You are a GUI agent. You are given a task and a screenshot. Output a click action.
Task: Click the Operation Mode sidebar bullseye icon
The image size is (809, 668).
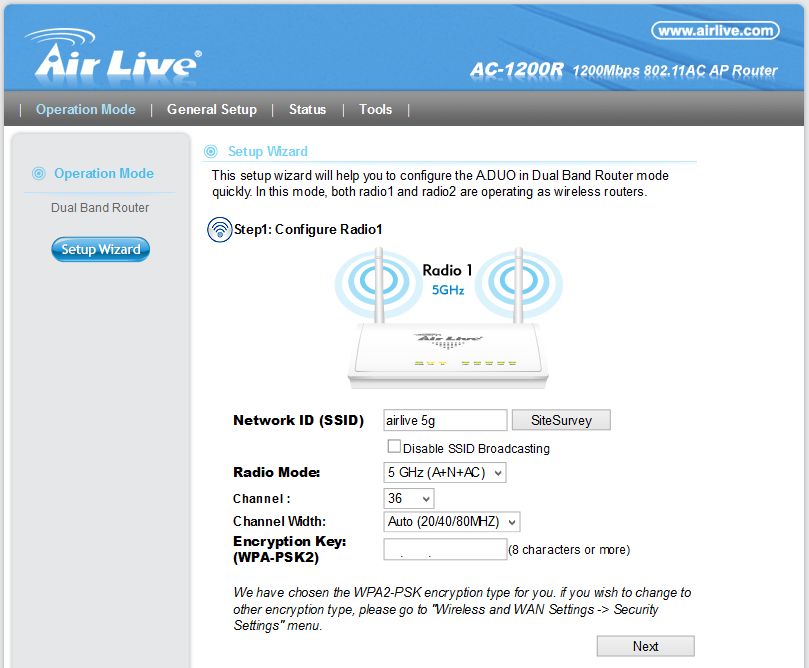[39, 173]
